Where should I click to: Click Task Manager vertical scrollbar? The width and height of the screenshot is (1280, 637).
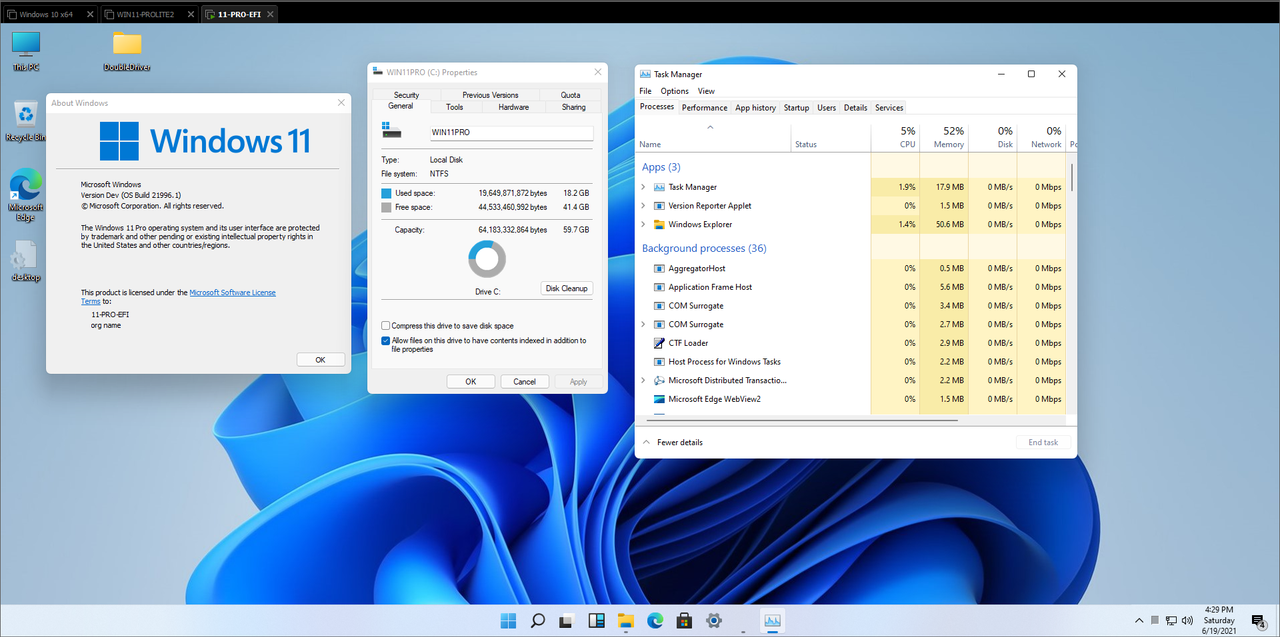1072,176
